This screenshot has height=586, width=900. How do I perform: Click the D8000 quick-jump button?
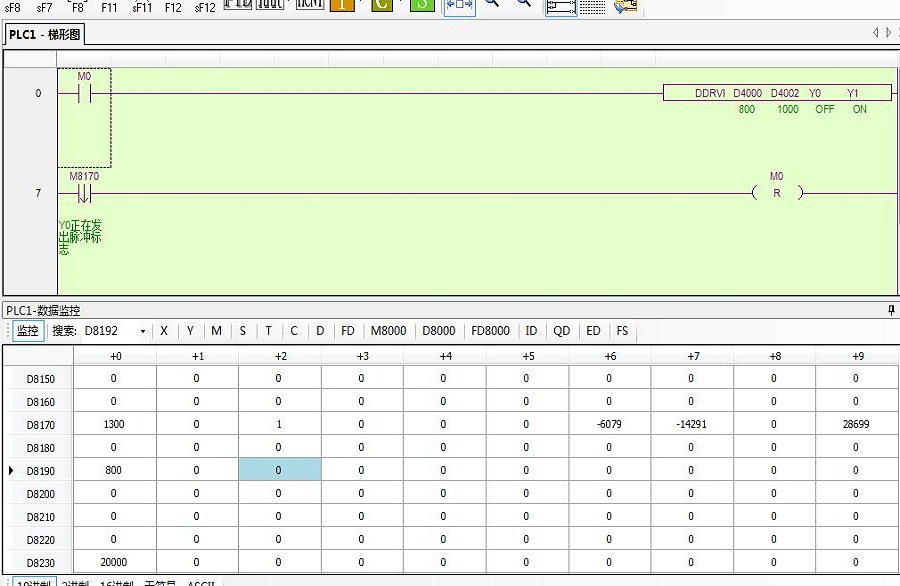(438, 331)
